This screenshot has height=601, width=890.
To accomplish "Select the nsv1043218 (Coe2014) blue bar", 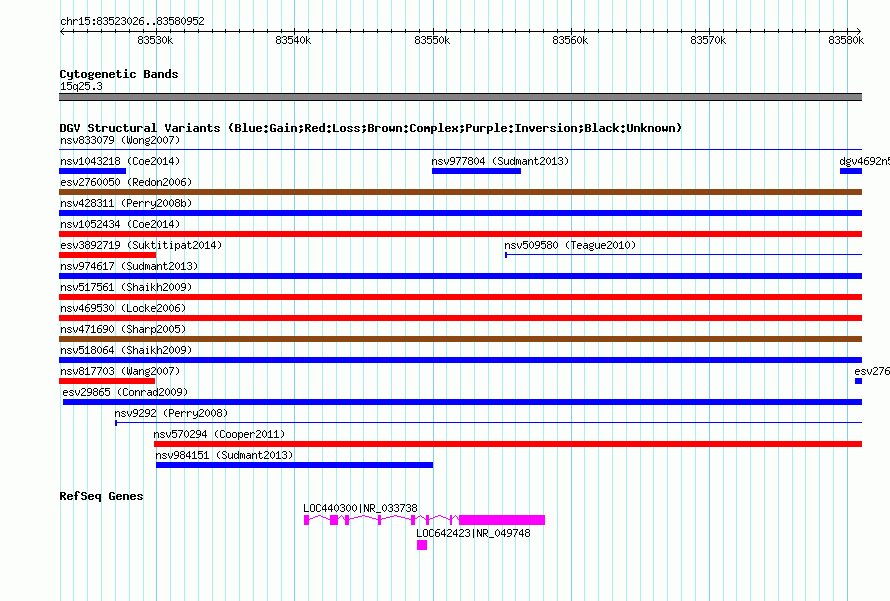I will [x=93, y=171].
